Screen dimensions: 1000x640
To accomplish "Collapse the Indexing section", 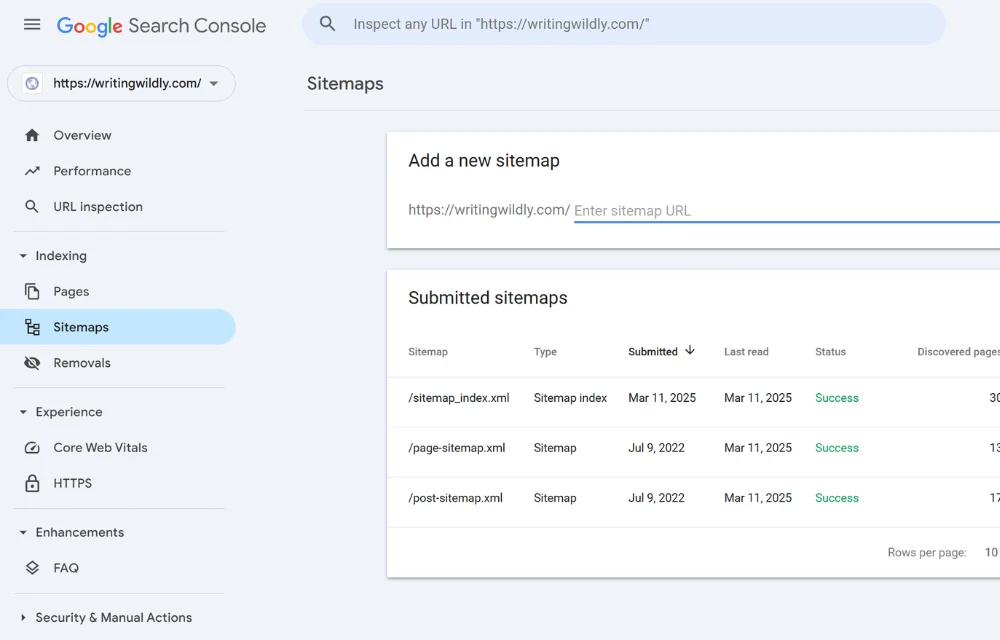I will 22,255.
